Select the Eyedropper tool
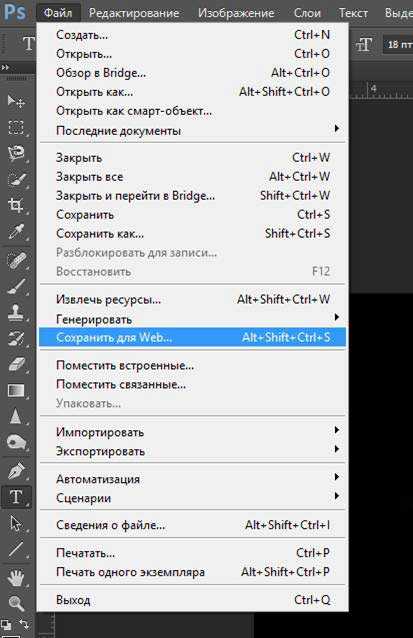This screenshot has height=638, width=413. (x=16, y=232)
